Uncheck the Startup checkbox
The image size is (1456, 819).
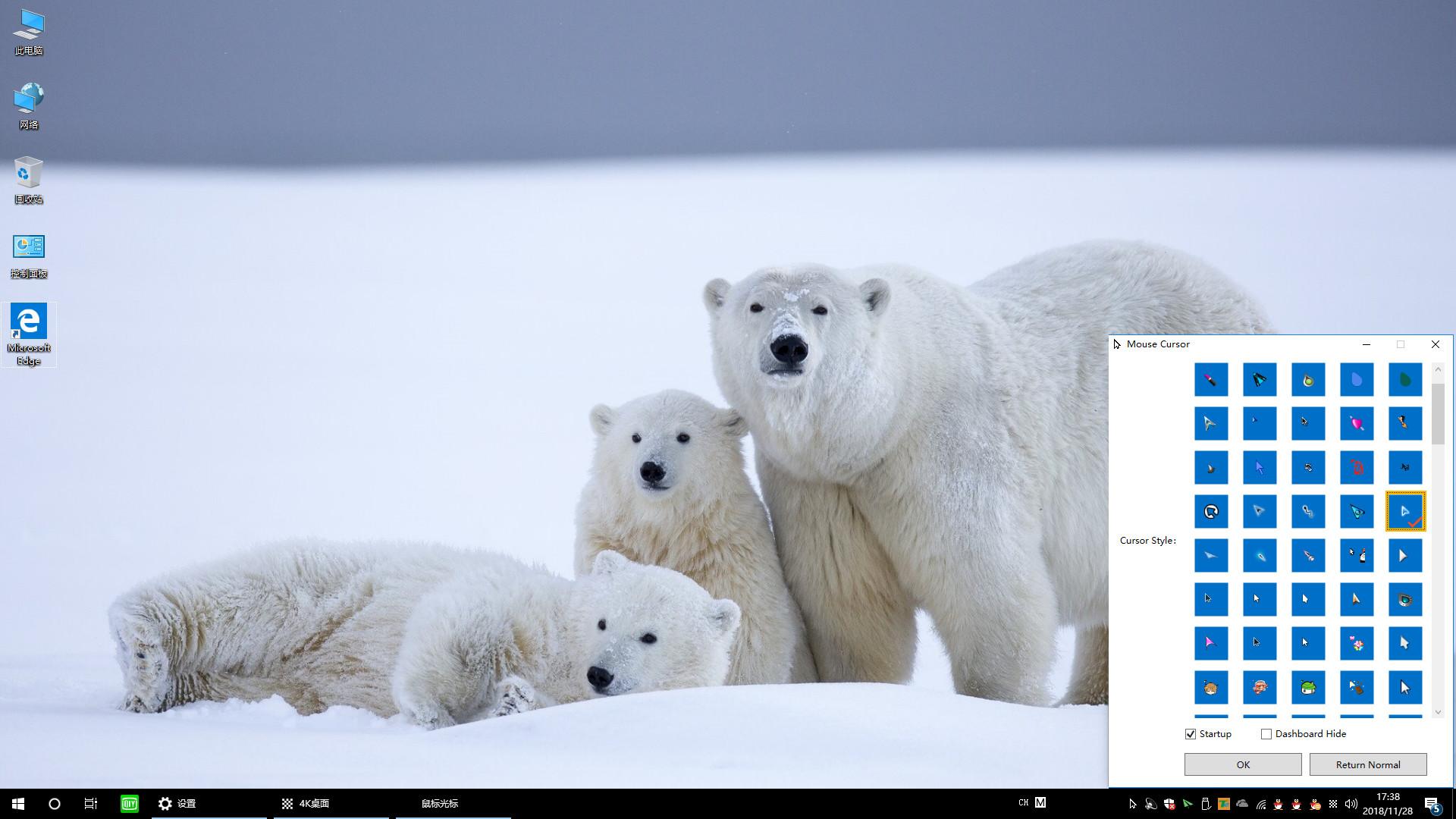(1191, 733)
